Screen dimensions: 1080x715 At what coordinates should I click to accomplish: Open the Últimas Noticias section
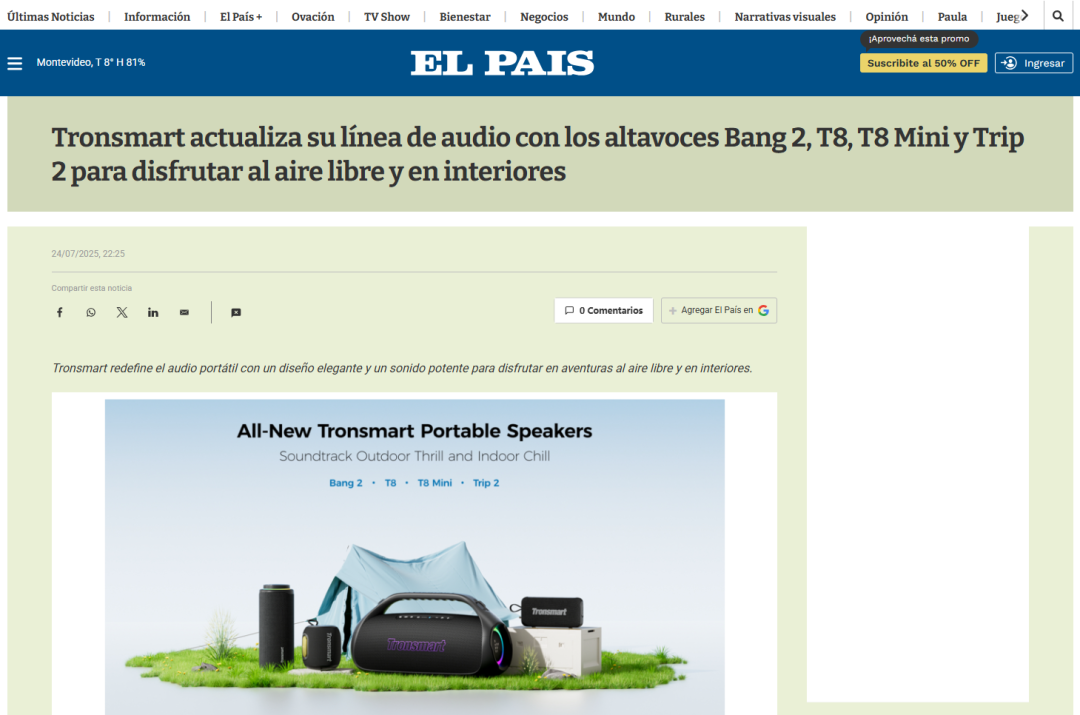pos(50,17)
